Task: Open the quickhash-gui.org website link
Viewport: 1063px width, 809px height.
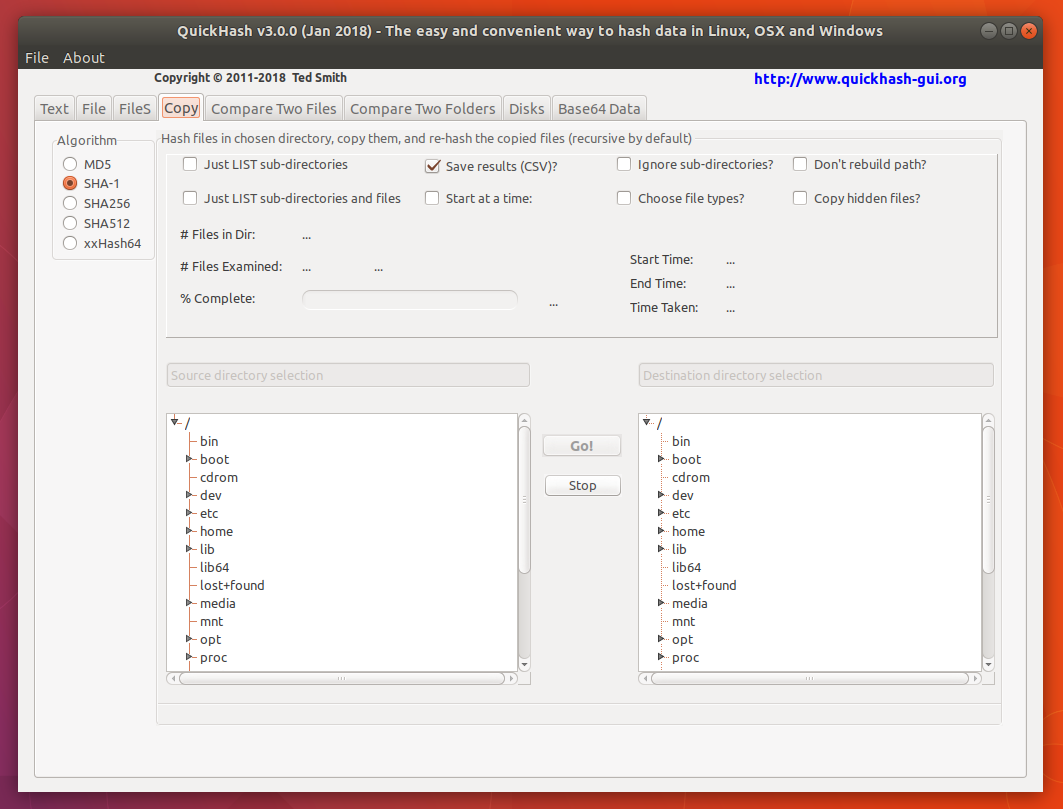Action: coord(859,79)
